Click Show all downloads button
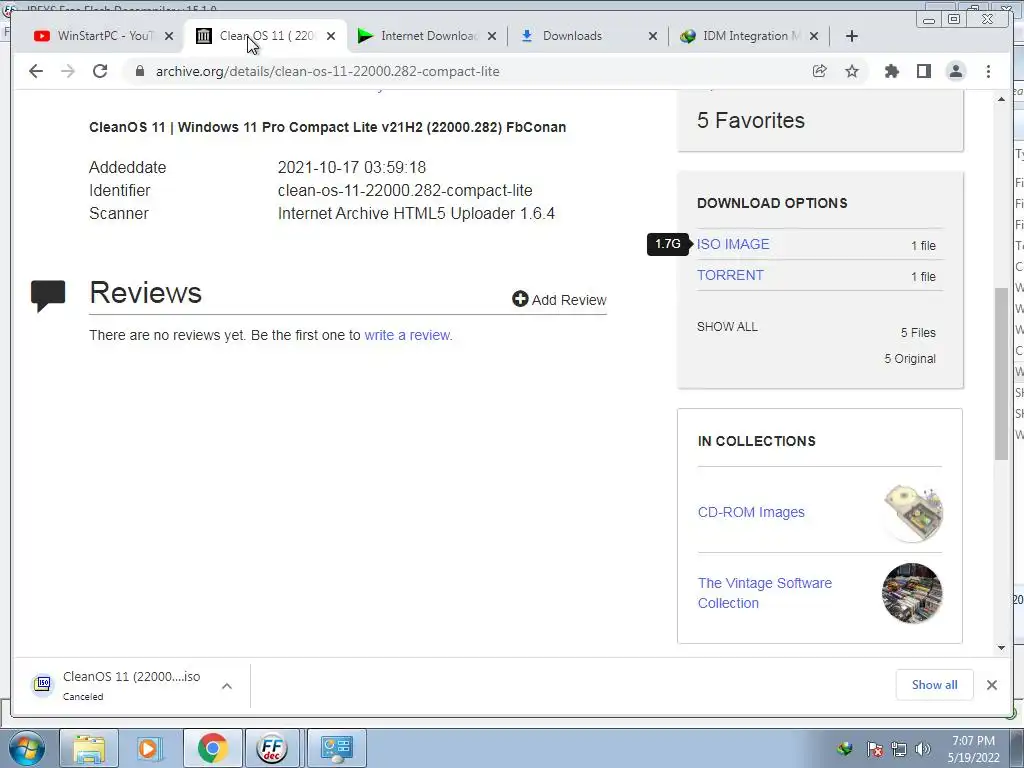This screenshot has width=1024, height=768. click(x=935, y=684)
